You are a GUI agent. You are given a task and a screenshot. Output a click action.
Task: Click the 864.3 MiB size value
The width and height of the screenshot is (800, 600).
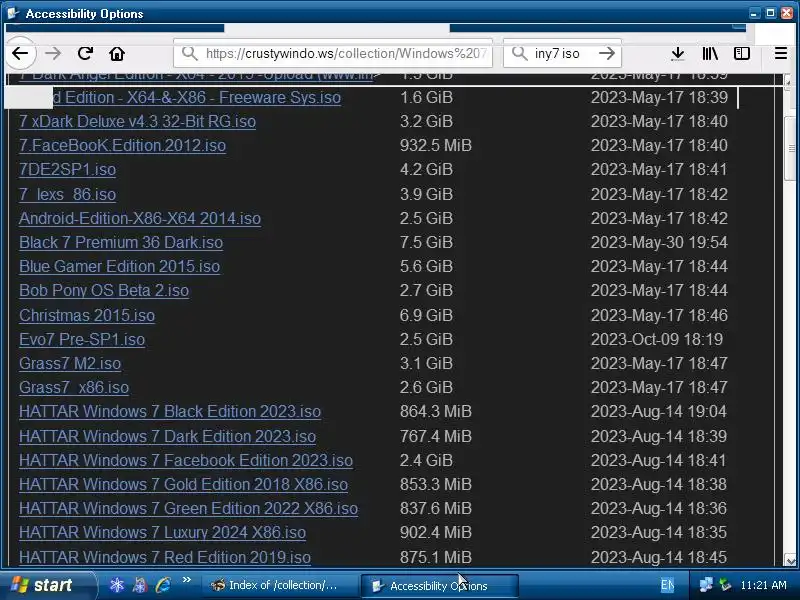pos(436,411)
